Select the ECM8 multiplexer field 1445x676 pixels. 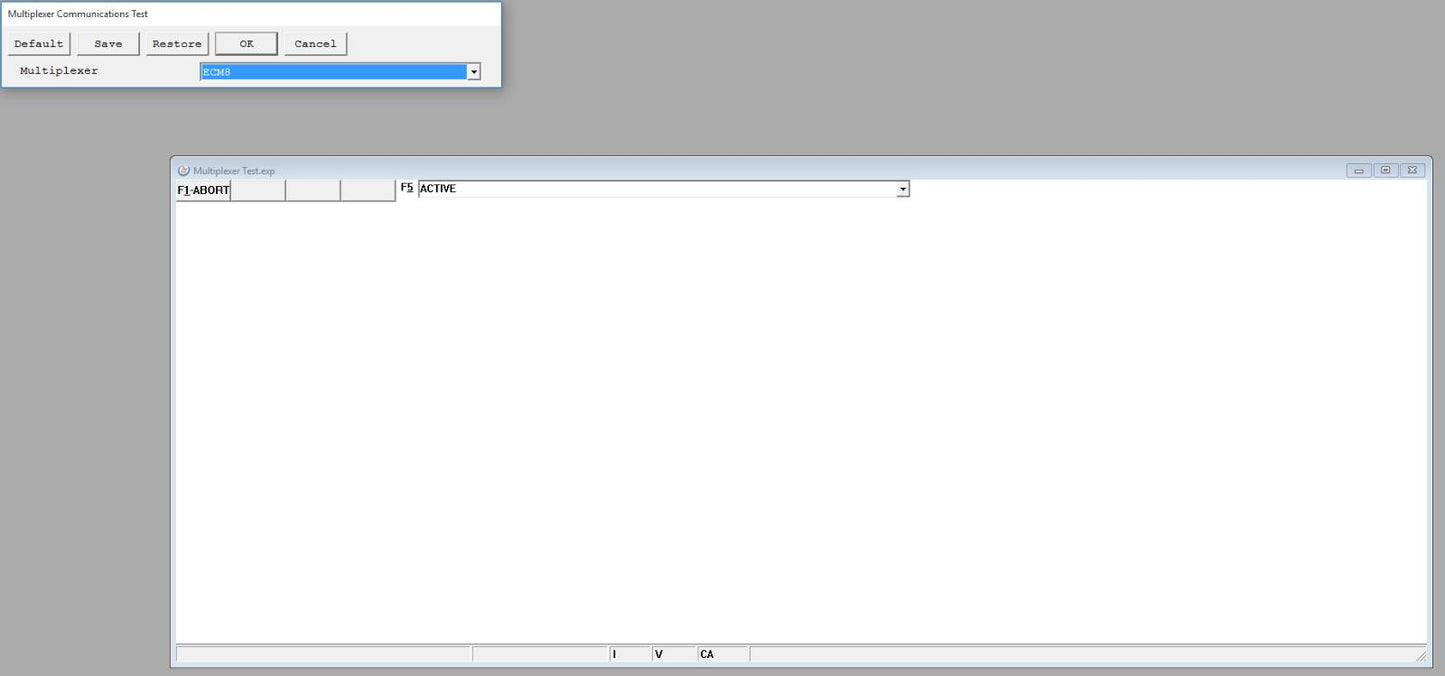tap(333, 72)
